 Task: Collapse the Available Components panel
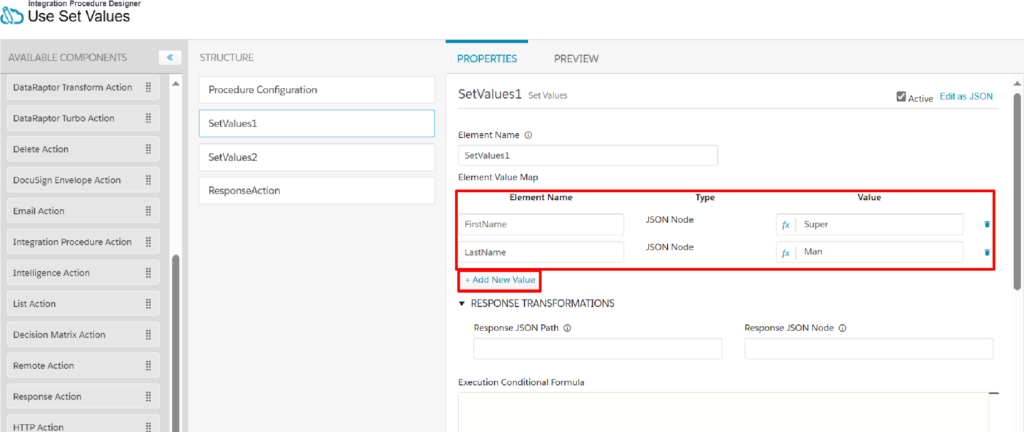[x=170, y=57]
